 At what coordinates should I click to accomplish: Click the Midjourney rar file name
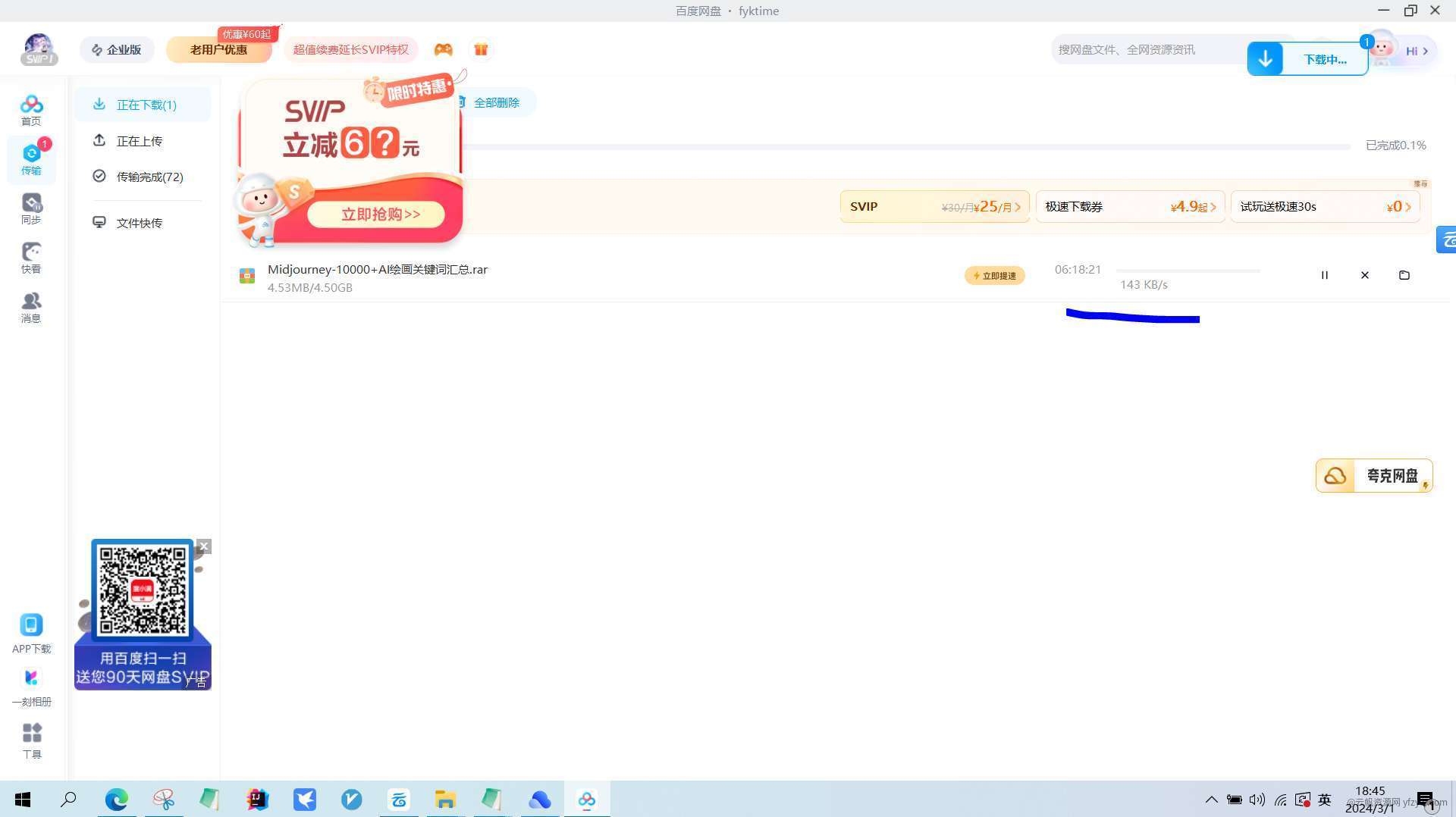coord(378,269)
